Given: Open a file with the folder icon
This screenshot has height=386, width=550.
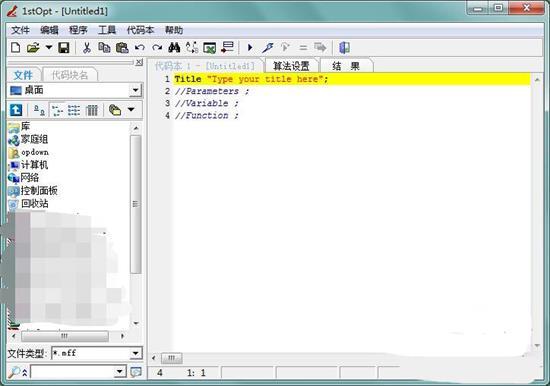Looking at the screenshot, I should 33,47.
